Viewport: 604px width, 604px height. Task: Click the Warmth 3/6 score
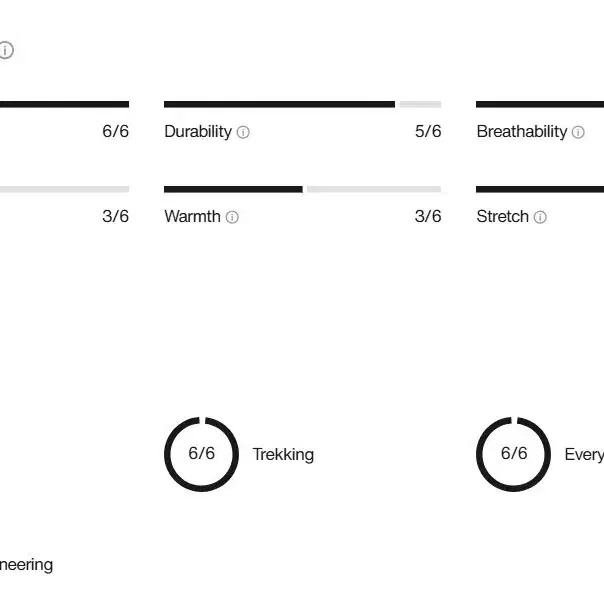point(428,216)
